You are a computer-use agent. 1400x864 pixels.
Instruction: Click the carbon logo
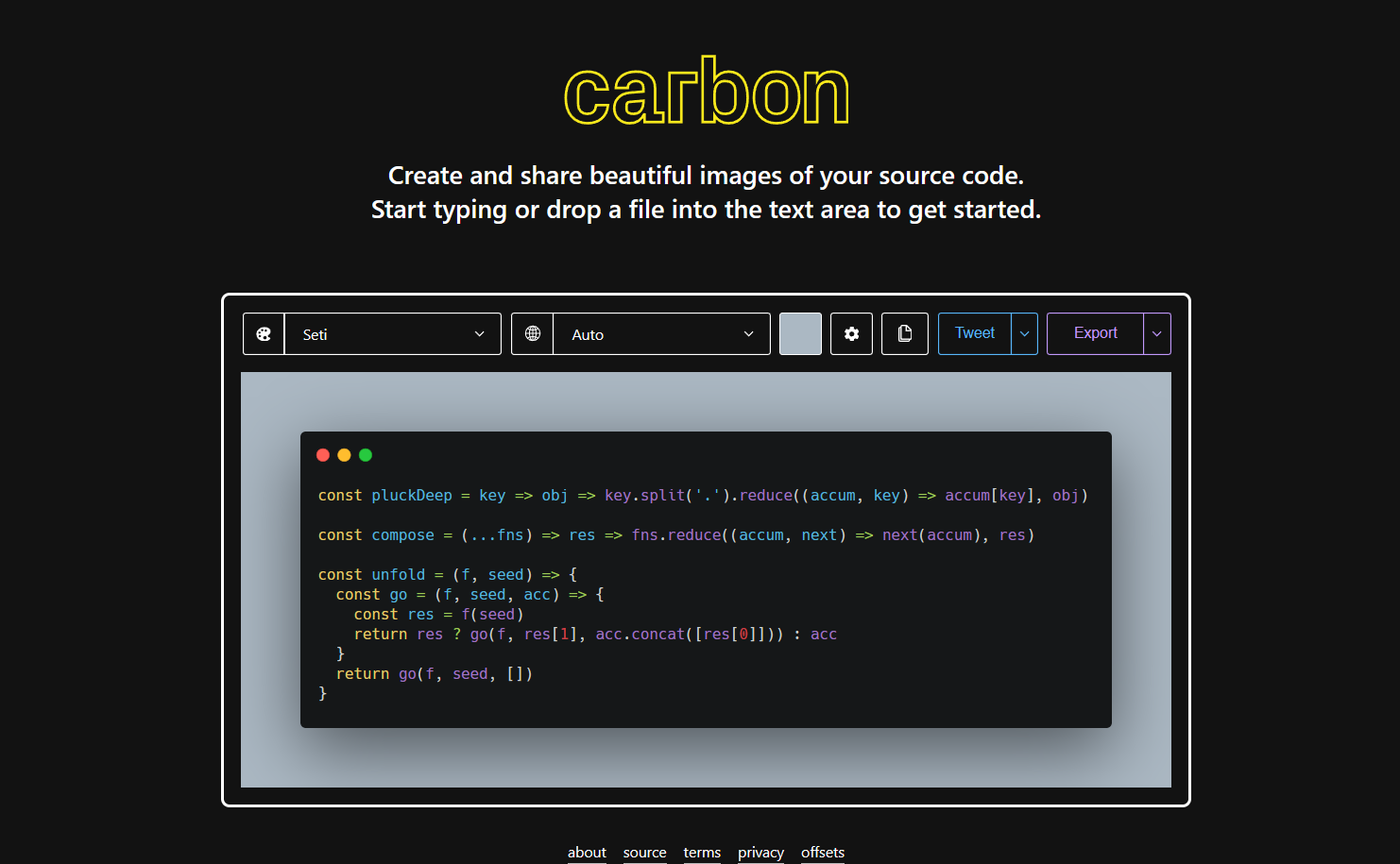[707, 92]
